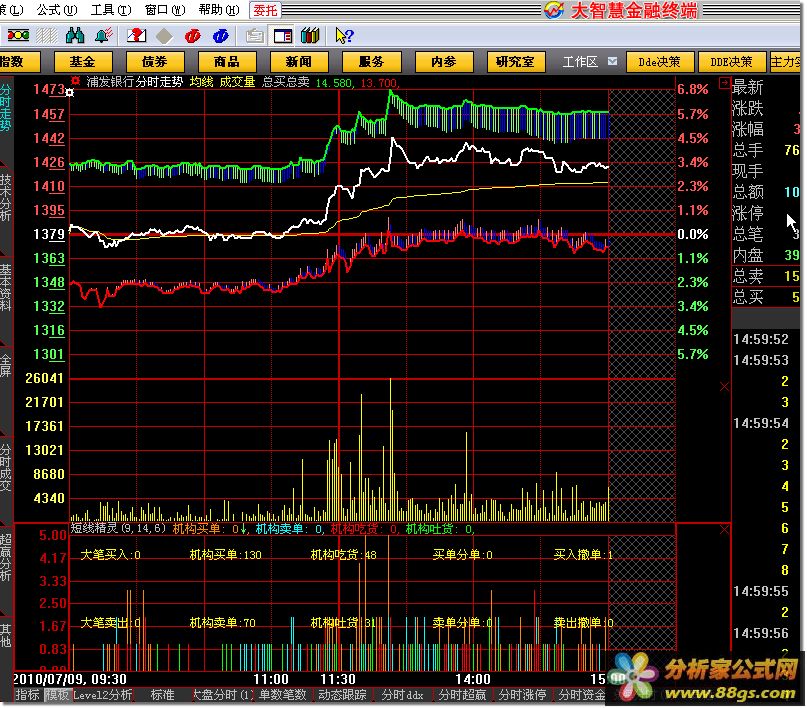Switch to the 标准 bottom tab

[163, 695]
